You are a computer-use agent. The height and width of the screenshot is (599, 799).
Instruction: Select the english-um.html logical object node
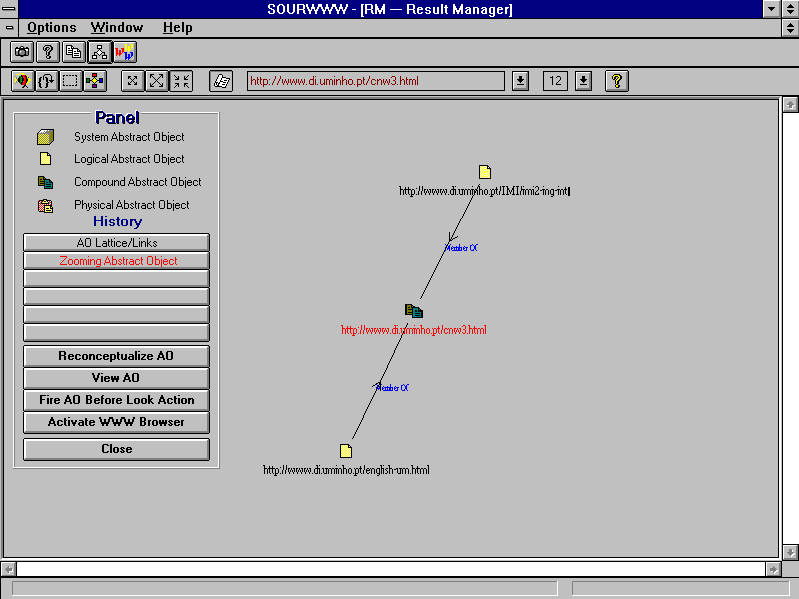click(x=346, y=451)
